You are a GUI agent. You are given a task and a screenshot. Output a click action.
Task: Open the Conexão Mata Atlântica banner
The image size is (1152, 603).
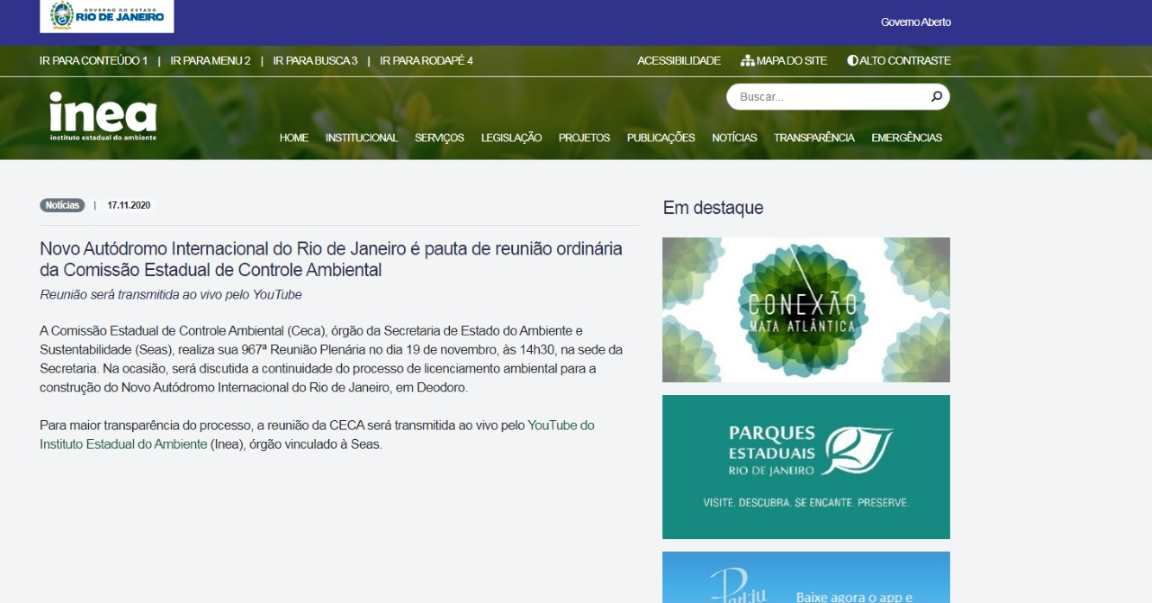tap(805, 310)
